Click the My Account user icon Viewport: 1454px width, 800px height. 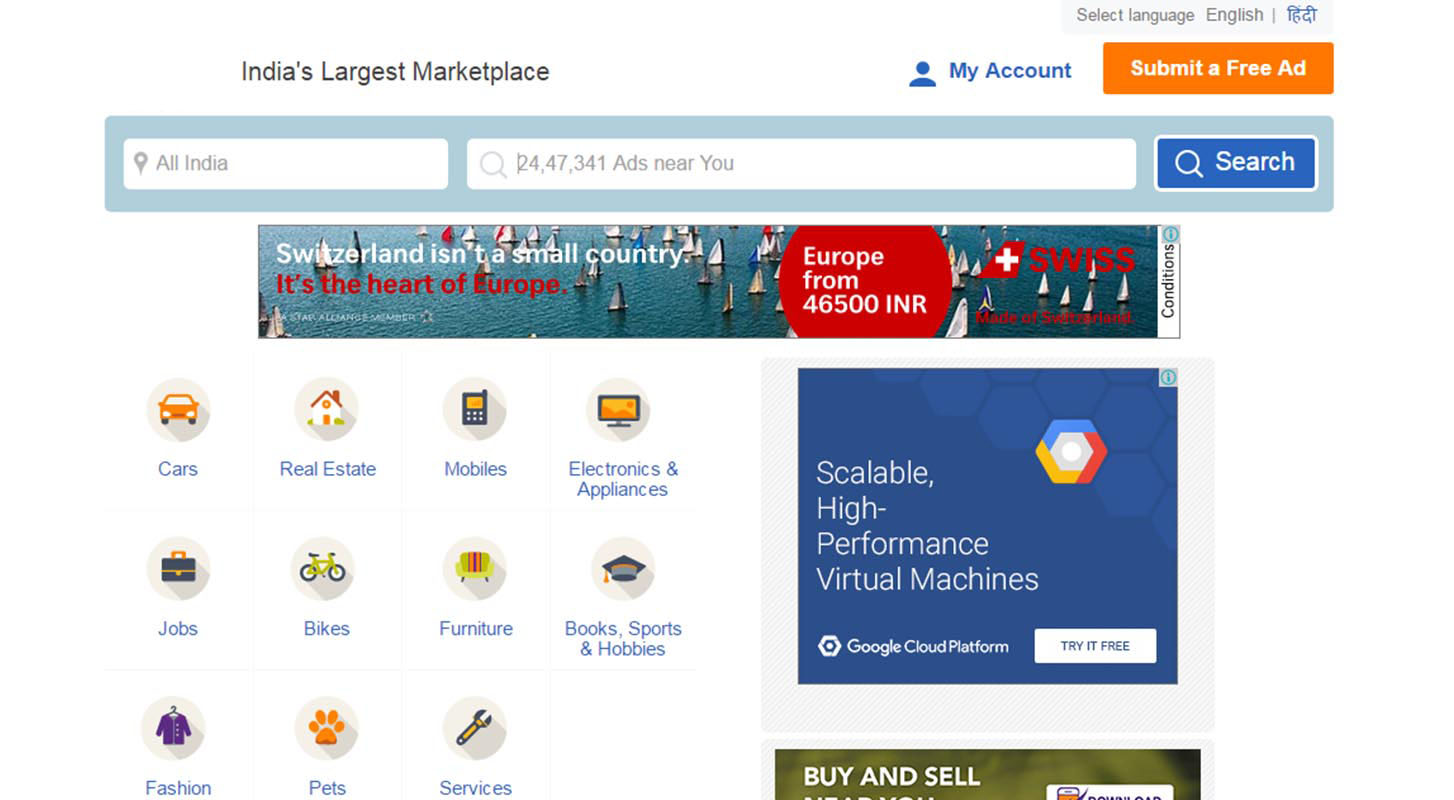pyautogui.click(x=922, y=73)
